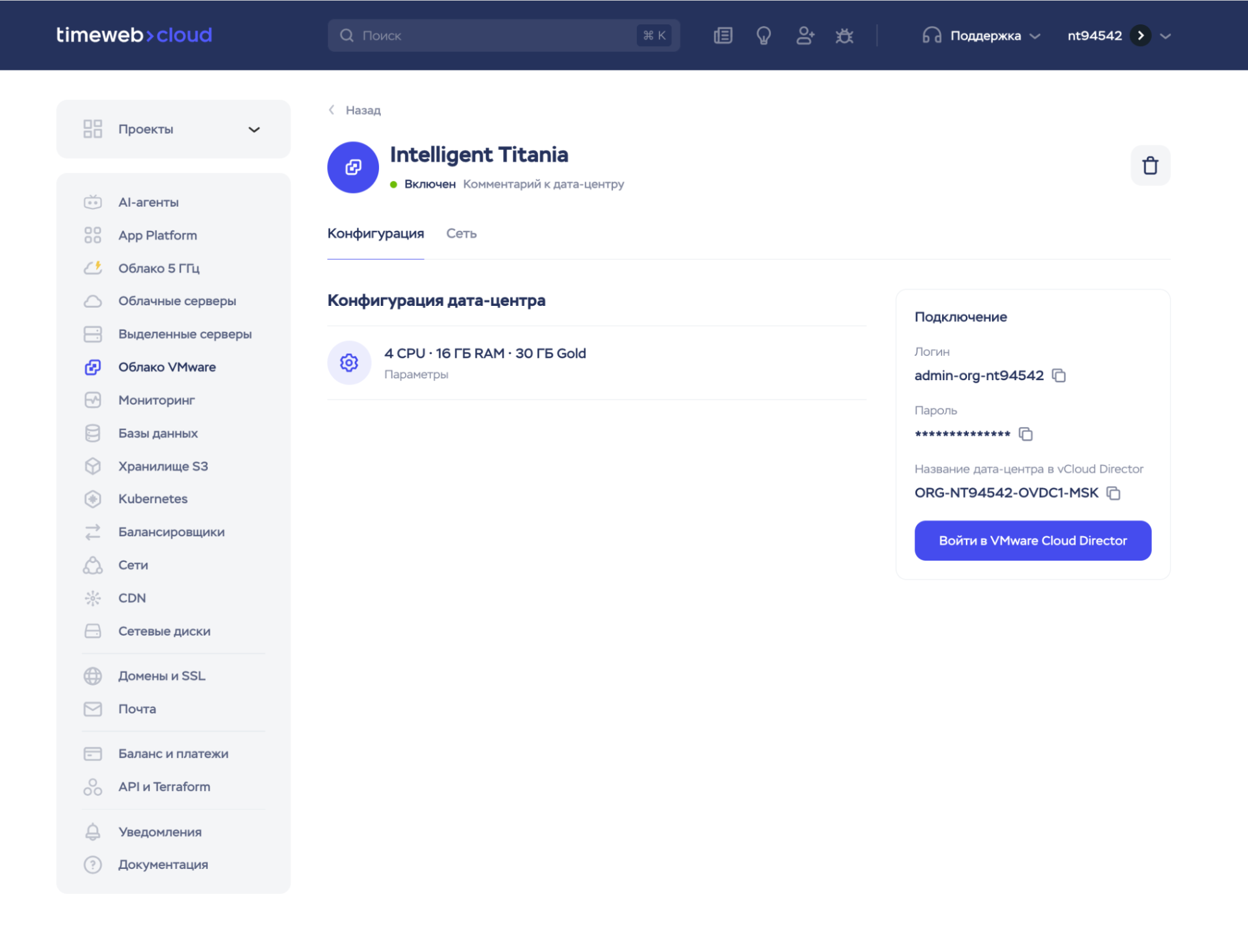Expand the Проекты dropdown
Image resolution: width=1248 pixels, height=952 pixels.
(174, 129)
